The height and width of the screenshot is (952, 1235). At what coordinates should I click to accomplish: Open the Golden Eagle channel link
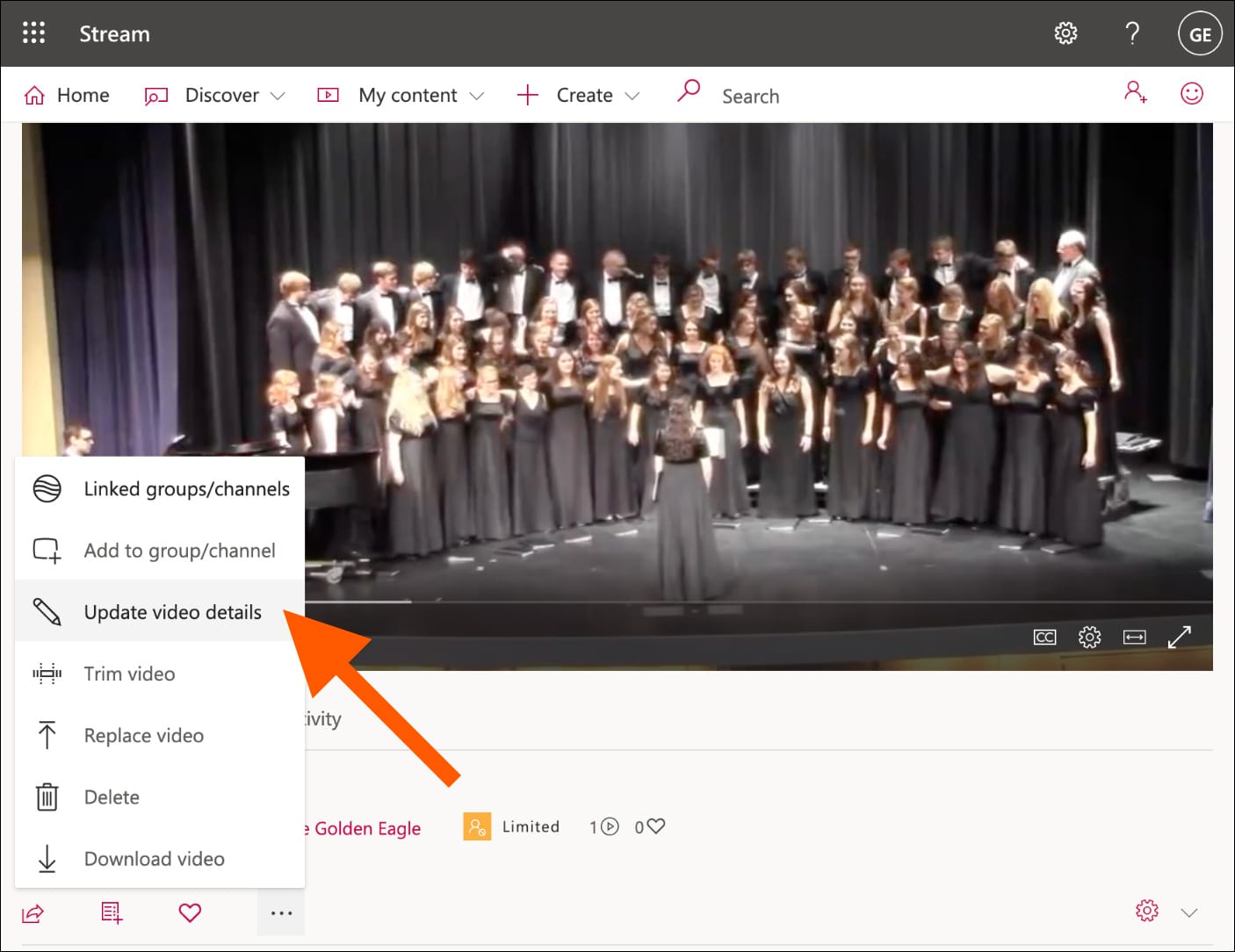pyautogui.click(x=365, y=828)
